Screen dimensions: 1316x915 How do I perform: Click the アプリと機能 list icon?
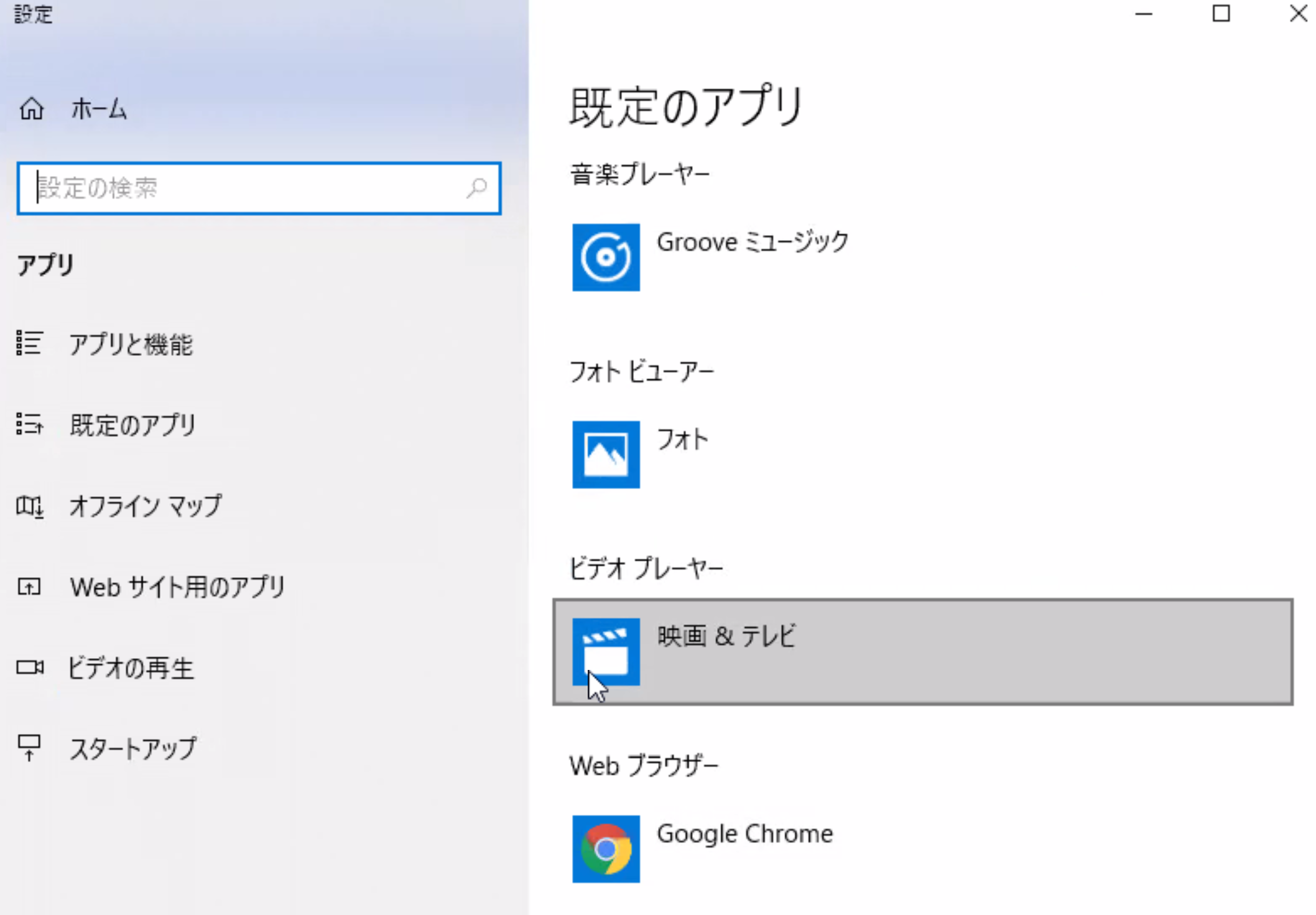point(29,343)
